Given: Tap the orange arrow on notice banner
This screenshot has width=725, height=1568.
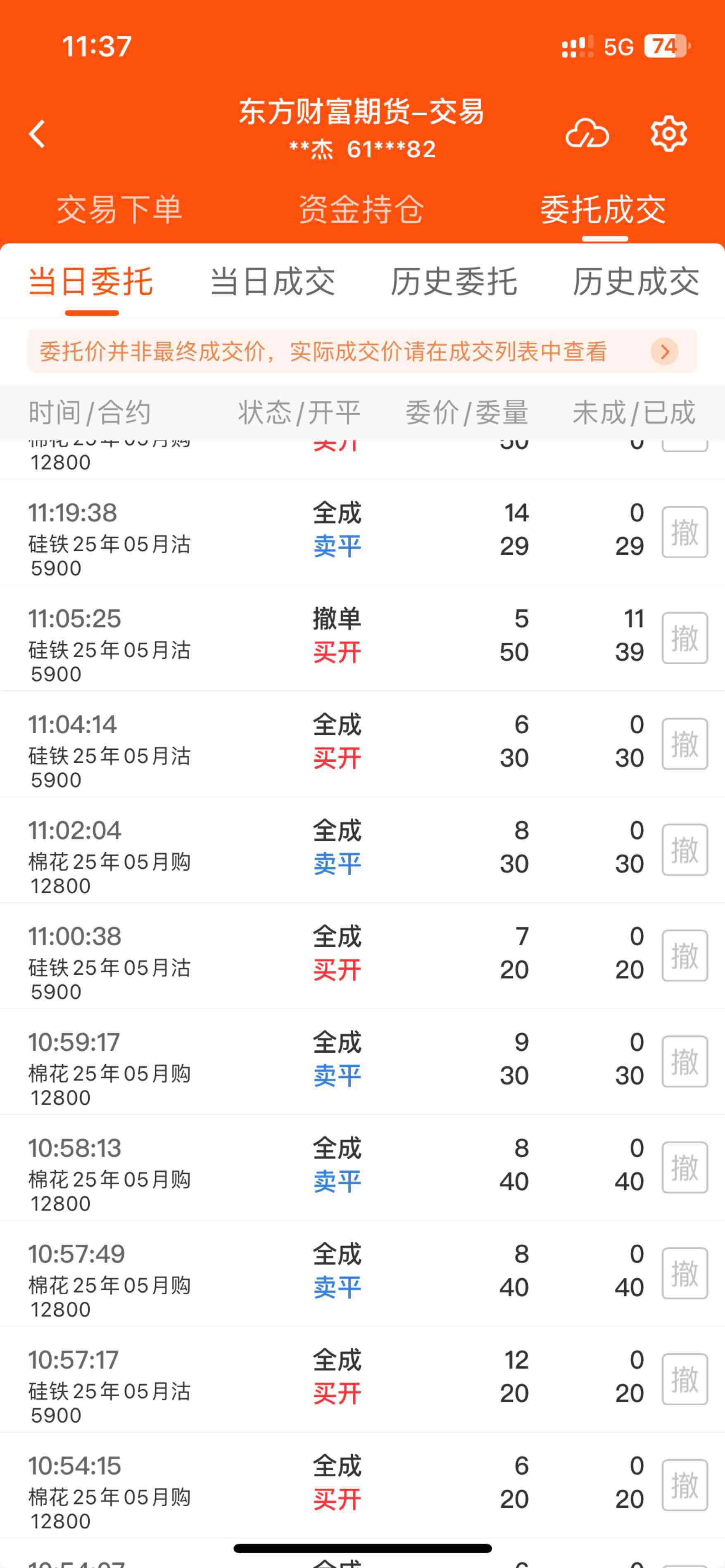Looking at the screenshot, I should click(x=665, y=351).
